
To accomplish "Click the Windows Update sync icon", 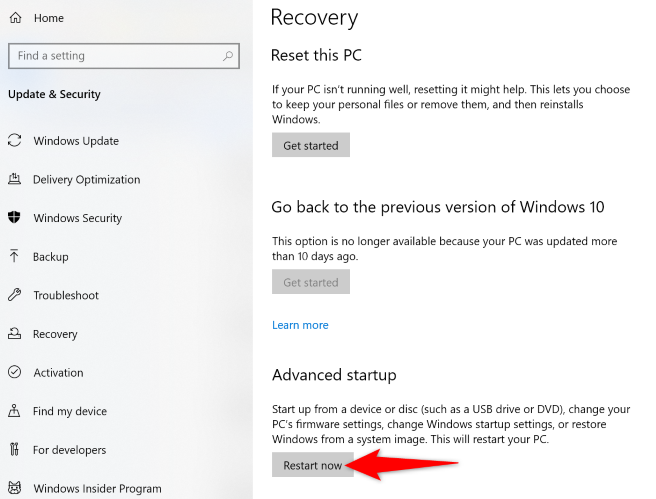I will 14,141.
